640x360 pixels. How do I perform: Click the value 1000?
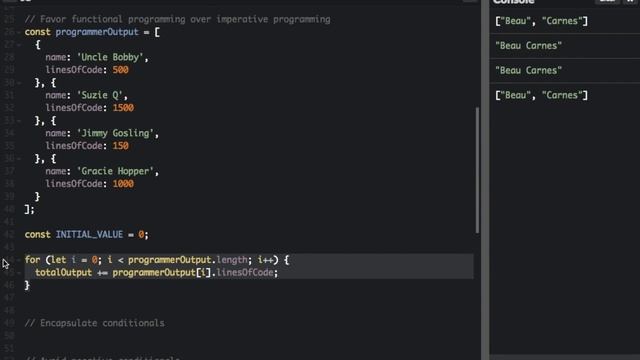(x=123, y=184)
